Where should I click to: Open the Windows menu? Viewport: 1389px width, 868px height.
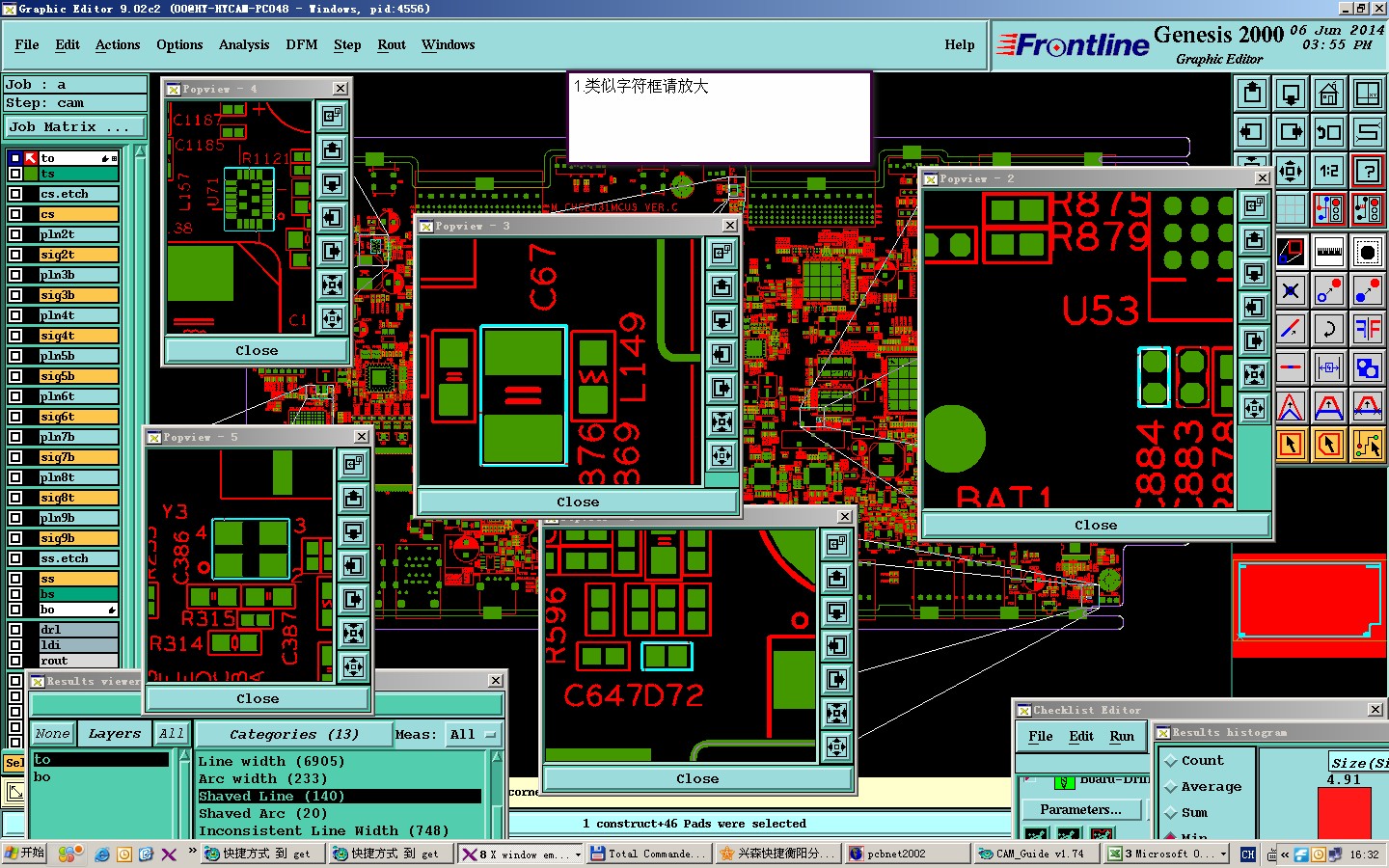pos(449,45)
